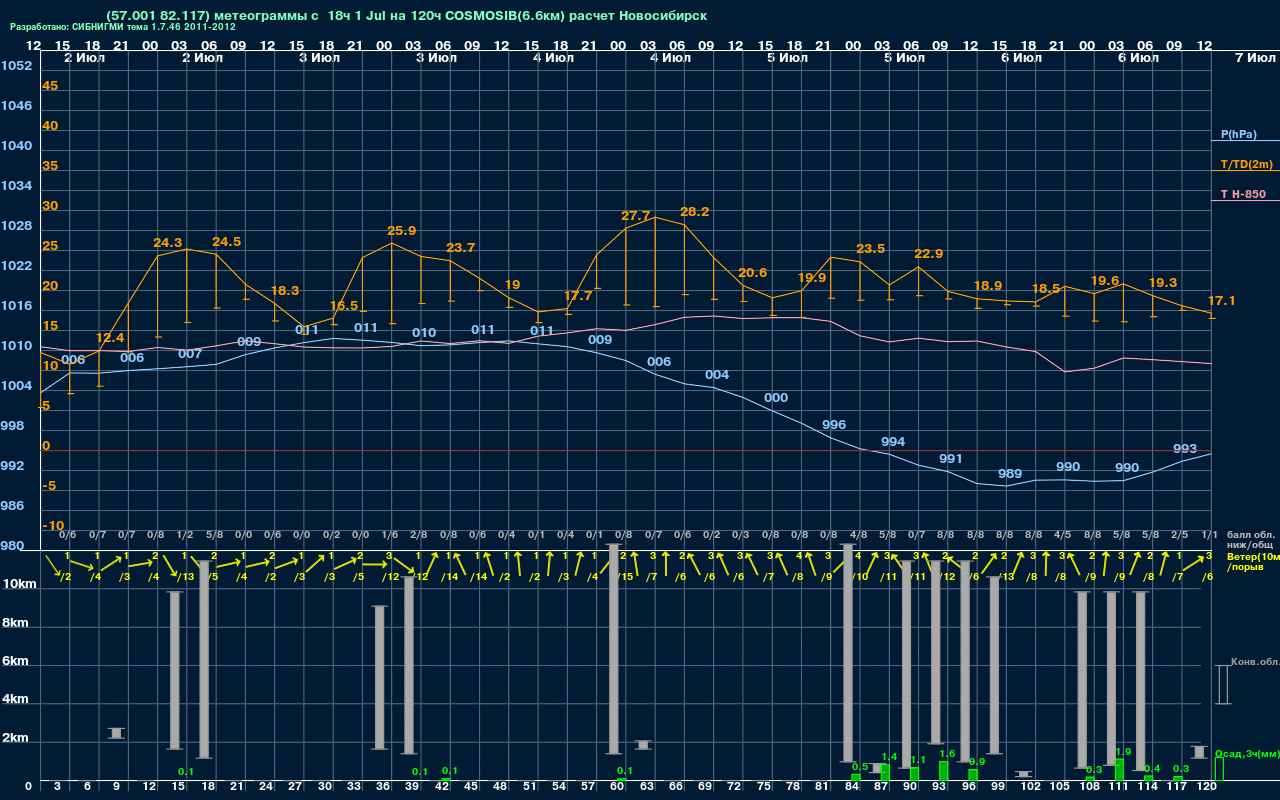
Task: Click the forecast hour 102 label
Action: tap(1031, 787)
